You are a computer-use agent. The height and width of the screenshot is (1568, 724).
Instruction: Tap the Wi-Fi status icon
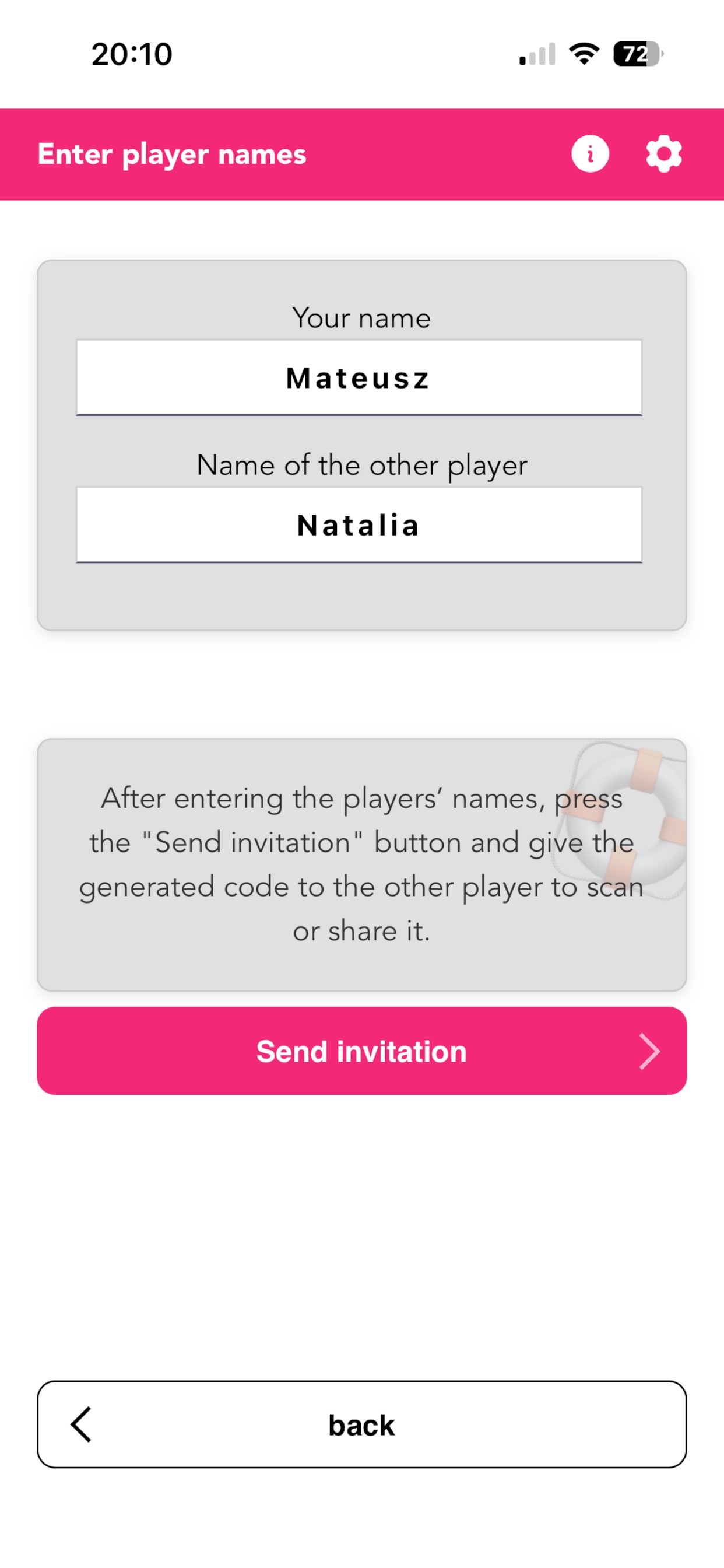(584, 54)
